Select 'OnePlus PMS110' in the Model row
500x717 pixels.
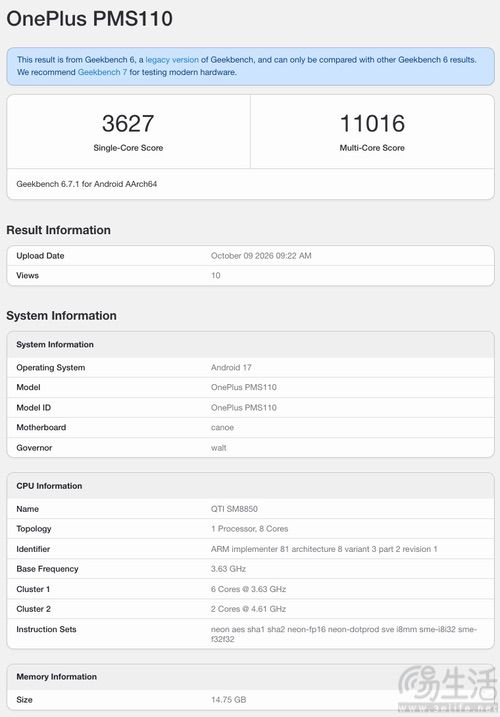[244, 387]
